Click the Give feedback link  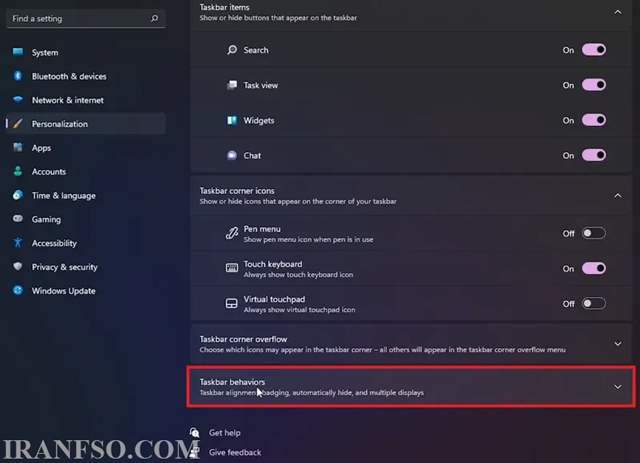(x=235, y=452)
